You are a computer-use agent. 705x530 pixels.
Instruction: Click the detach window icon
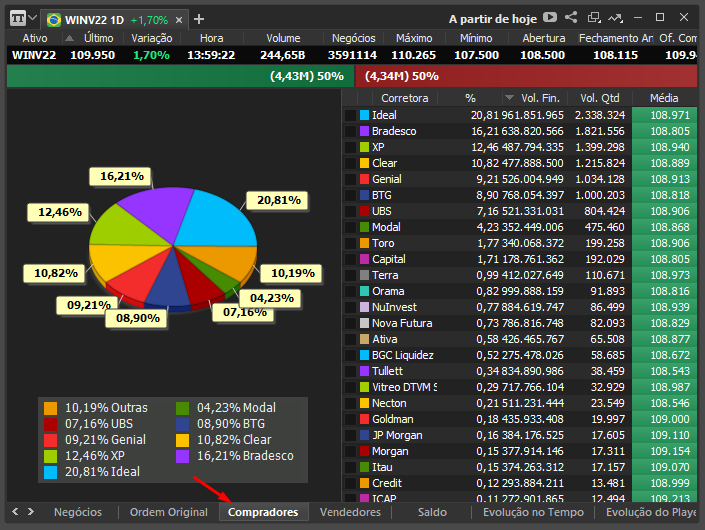pyautogui.click(x=594, y=18)
